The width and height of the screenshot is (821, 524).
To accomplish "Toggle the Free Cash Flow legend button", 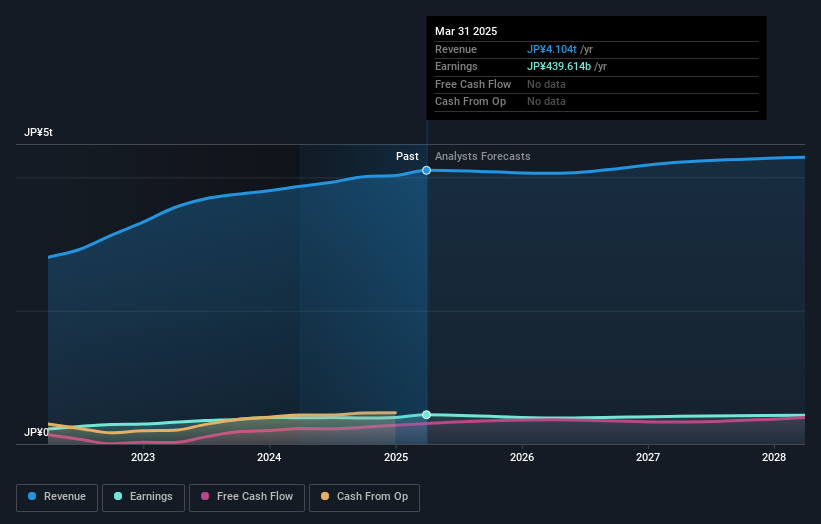I will click(247, 497).
